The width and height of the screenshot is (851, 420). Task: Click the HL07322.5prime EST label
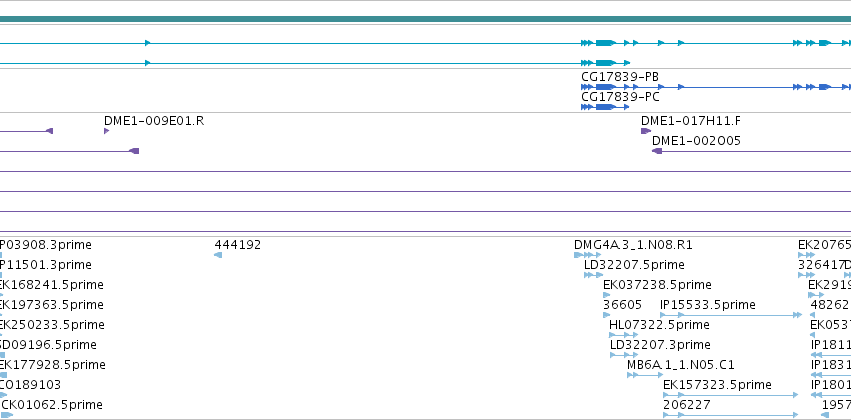(x=659, y=324)
